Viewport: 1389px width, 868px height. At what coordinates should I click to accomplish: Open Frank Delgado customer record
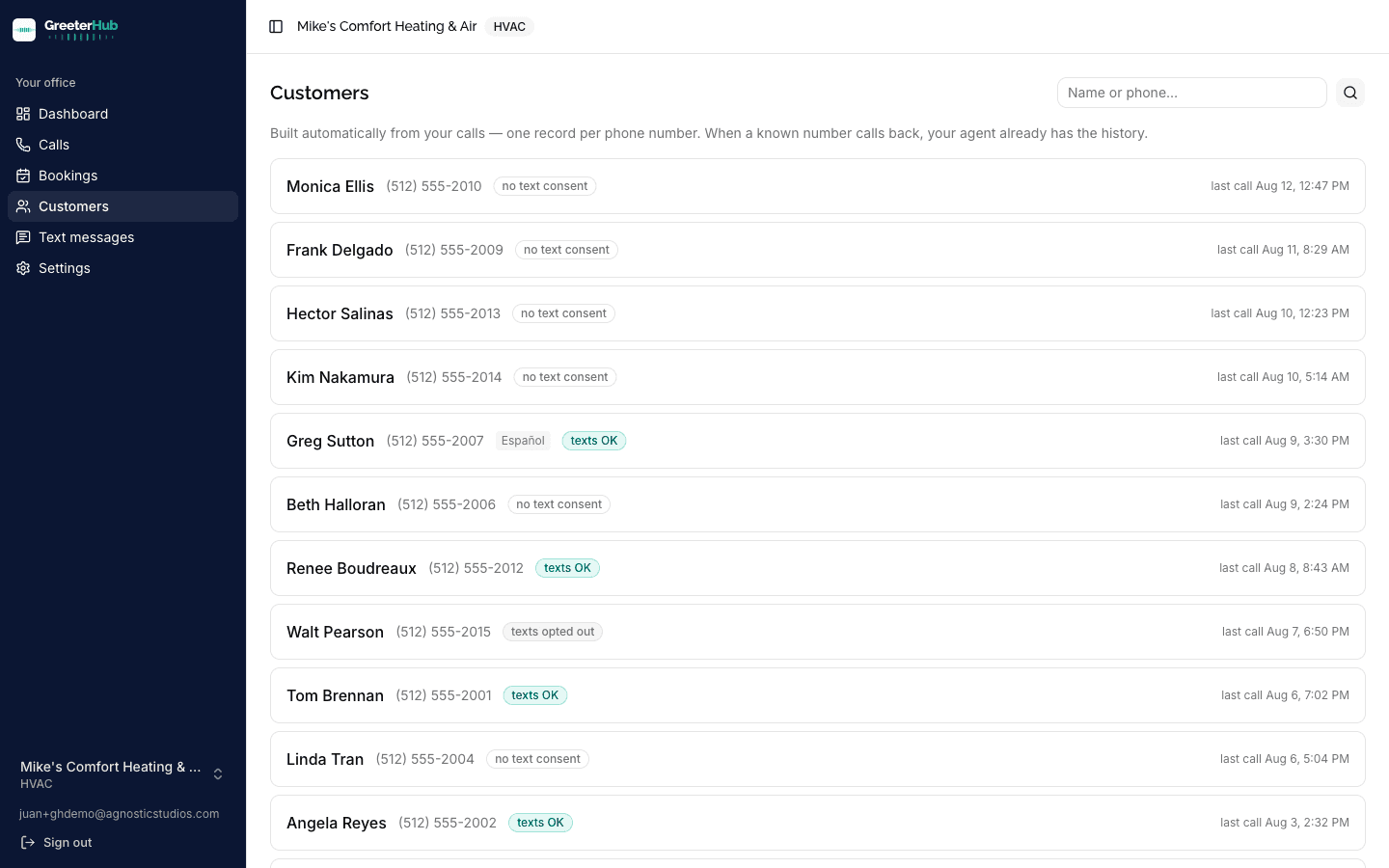[818, 250]
